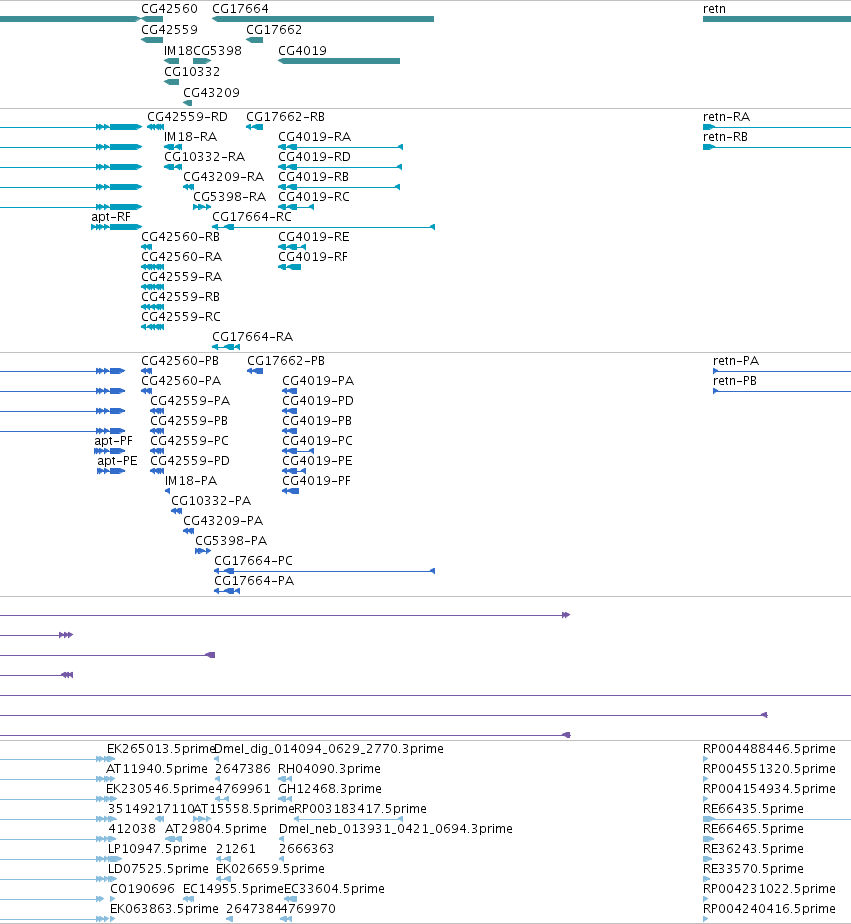Select protein CG42559-PA
The height and width of the screenshot is (924, 851).
(x=190, y=401)
